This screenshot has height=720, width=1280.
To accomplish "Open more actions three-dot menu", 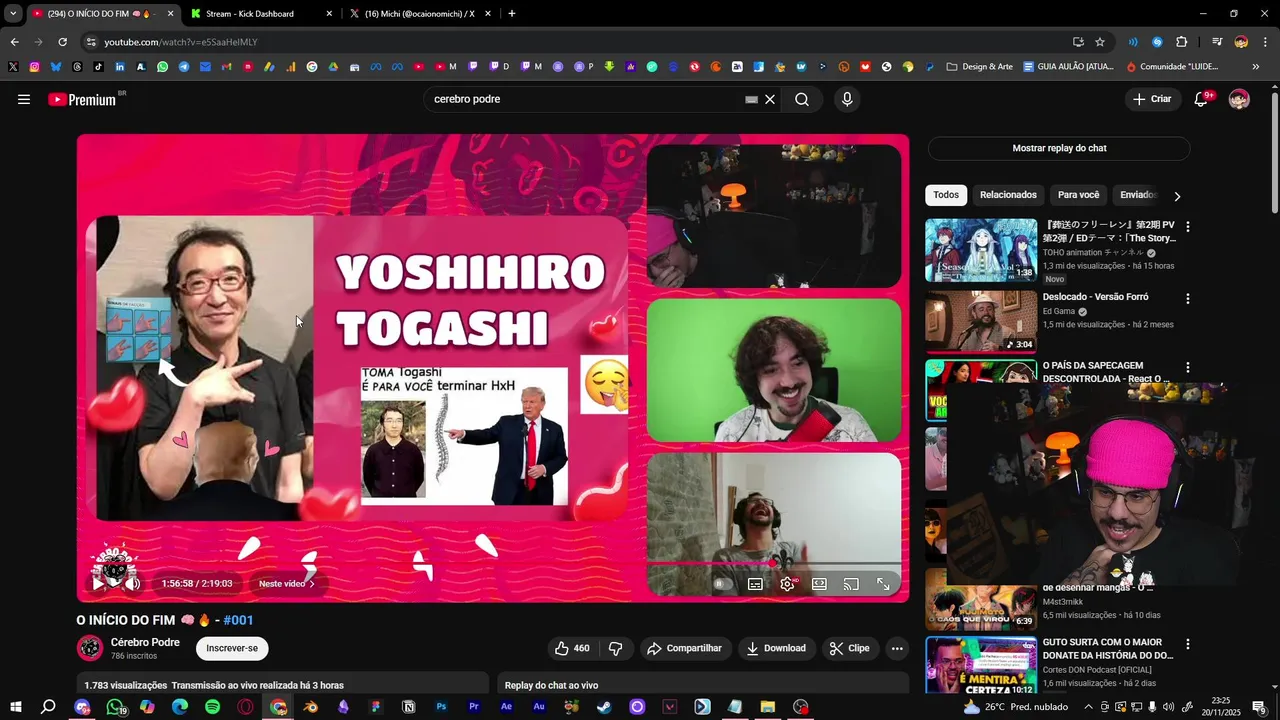I will coord(897,648).
